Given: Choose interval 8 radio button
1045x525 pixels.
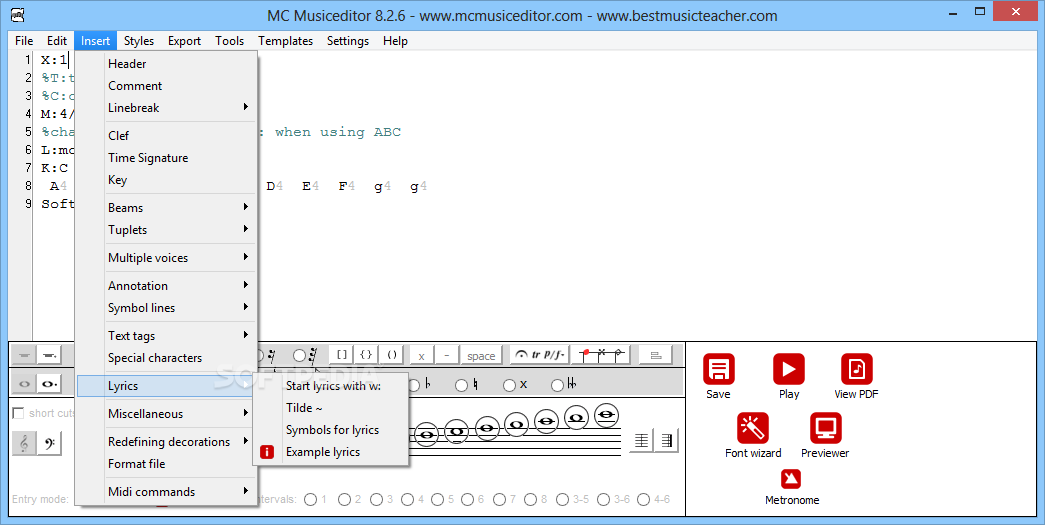Looking at the screenshot, I should pos(531,499).
